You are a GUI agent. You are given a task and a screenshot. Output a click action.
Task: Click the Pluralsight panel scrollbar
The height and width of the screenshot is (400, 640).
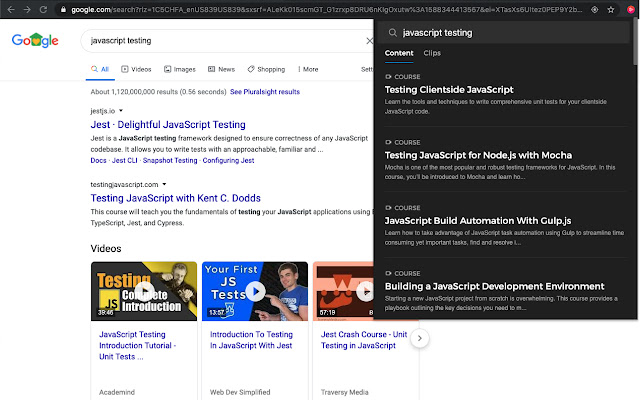(635, 42)
